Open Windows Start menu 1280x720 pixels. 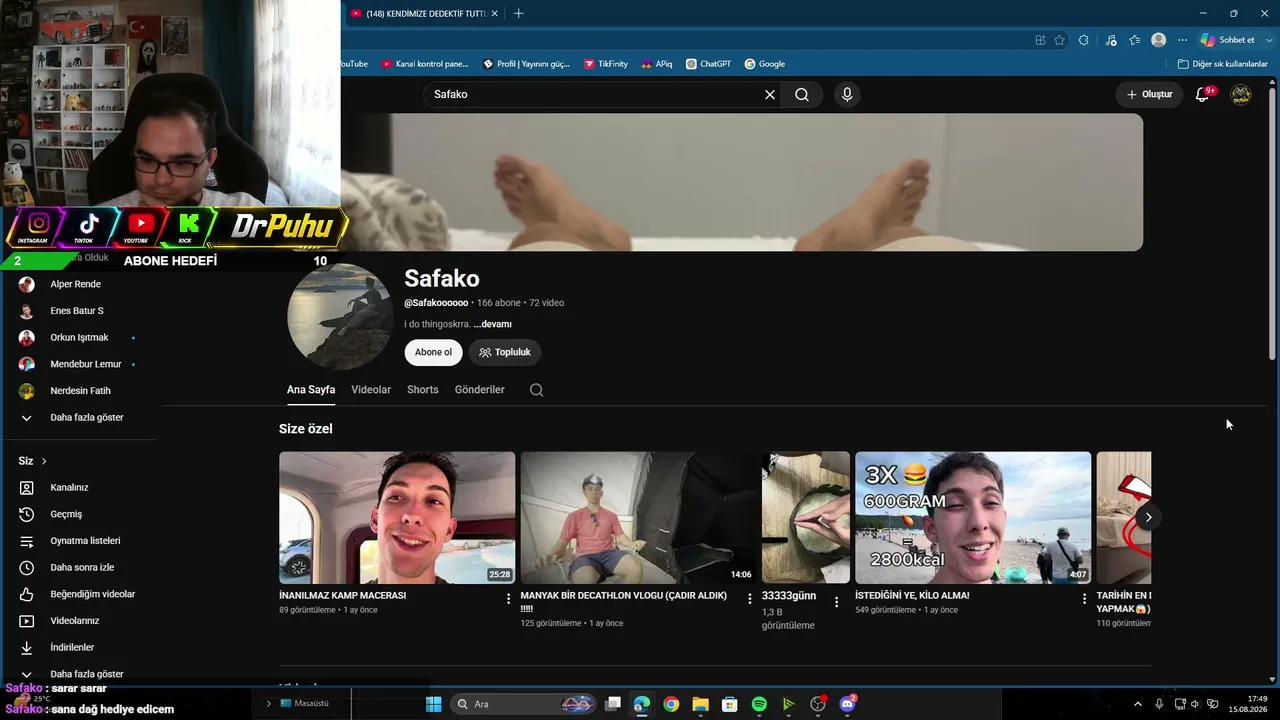pos(433,704)
